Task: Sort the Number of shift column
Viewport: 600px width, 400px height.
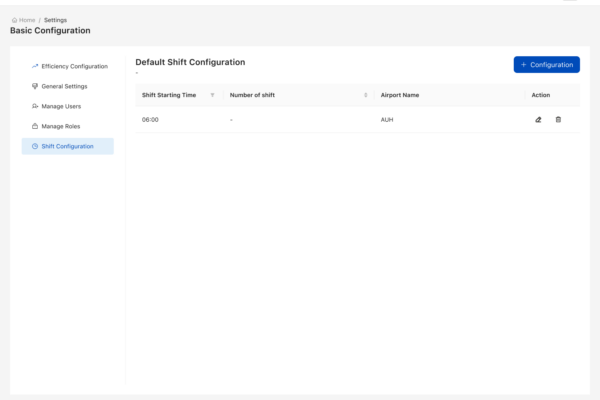Action: coord(365,95)
